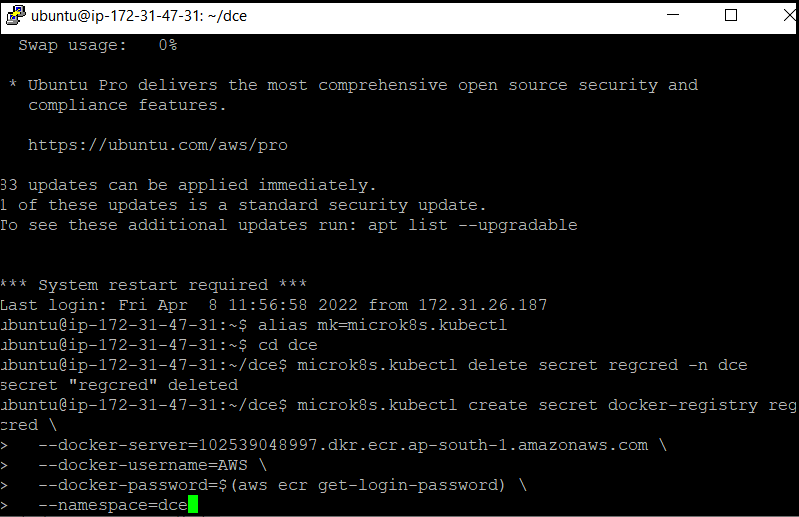Click the --docker-username=AWS line
The height and width of the screenshot is (517, 799).
(152, 465)
